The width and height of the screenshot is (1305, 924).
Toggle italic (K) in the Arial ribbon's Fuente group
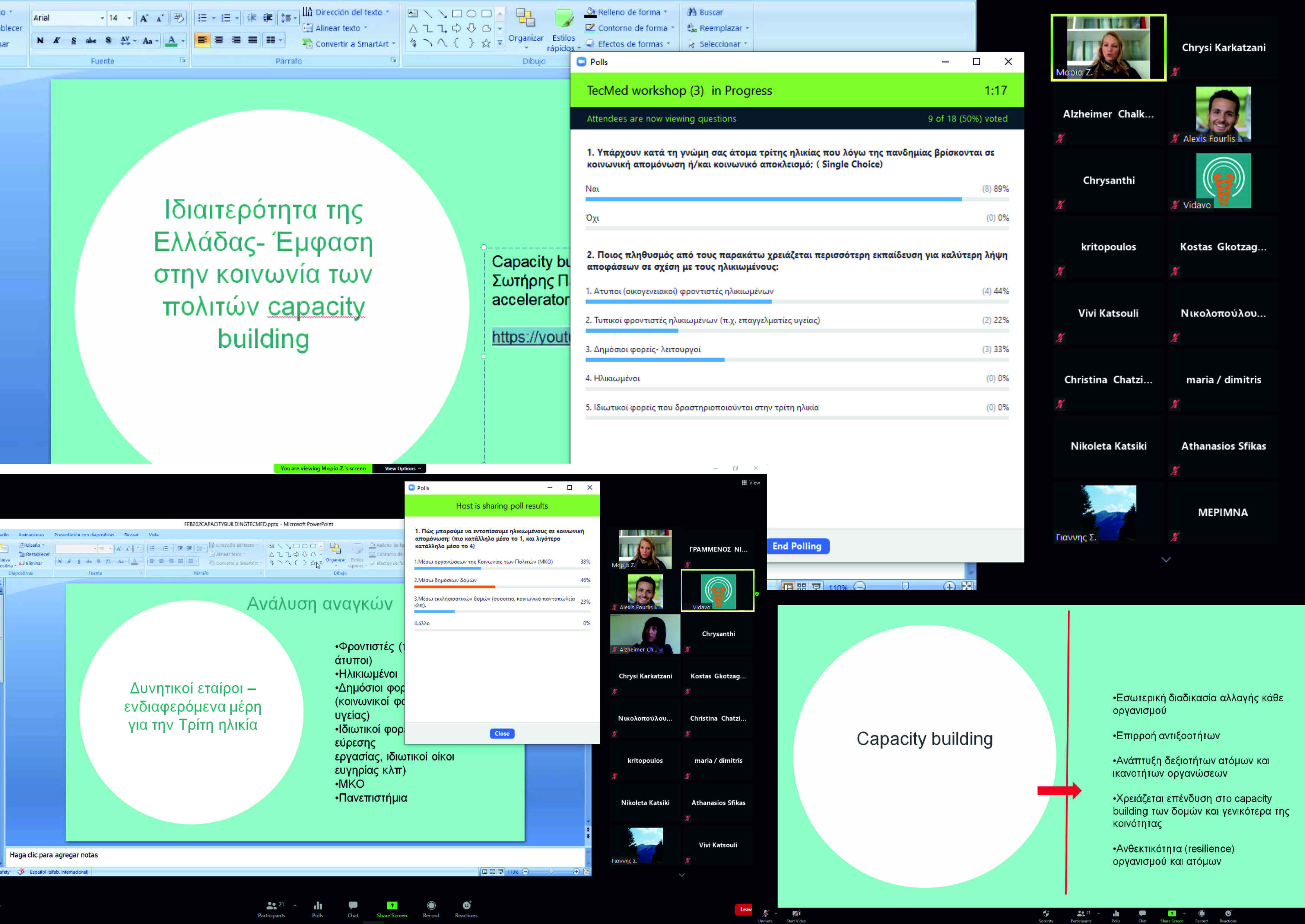coord(56,40)
